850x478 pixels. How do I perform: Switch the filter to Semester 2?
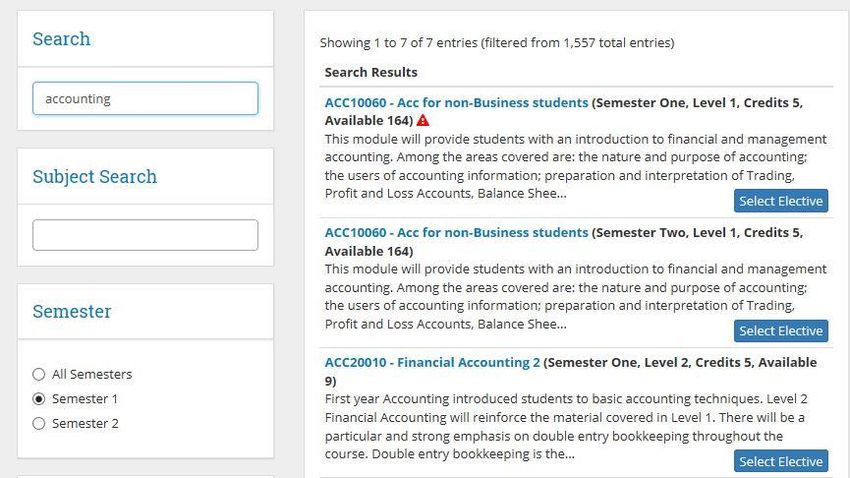(38, 423)
